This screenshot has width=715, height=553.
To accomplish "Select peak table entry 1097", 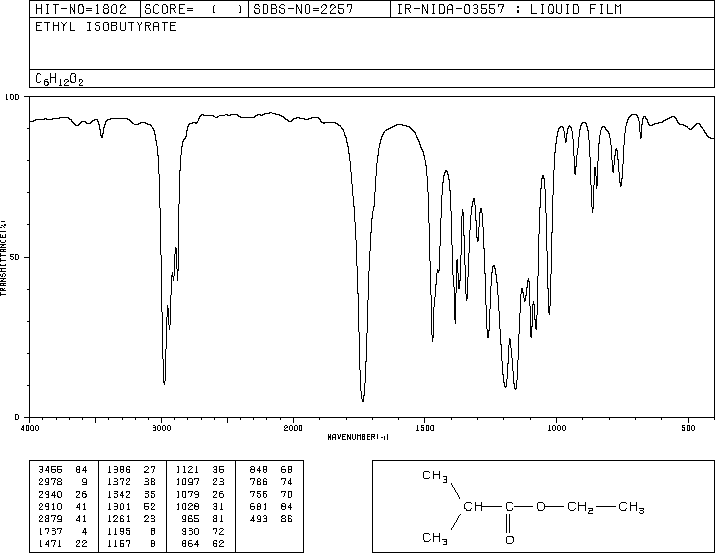I will point(187,482).
